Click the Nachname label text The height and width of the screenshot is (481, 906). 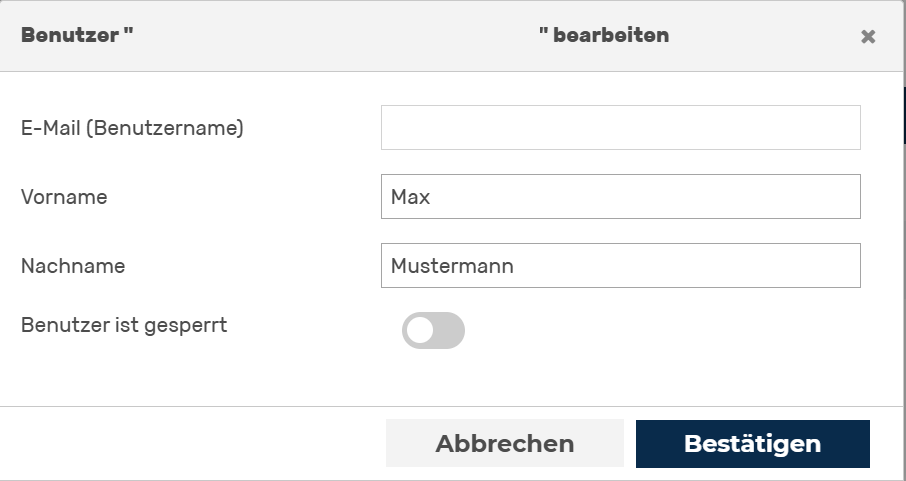73,266
